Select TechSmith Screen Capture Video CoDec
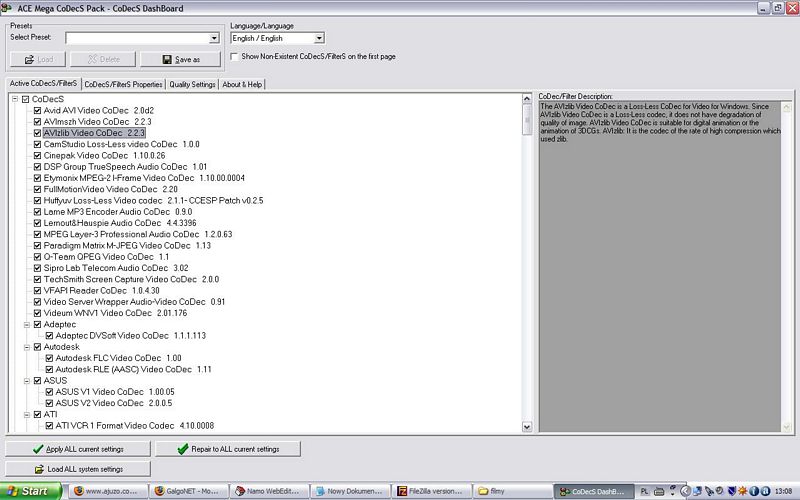Viewport: 800px width, 500px height. (131, 279)
